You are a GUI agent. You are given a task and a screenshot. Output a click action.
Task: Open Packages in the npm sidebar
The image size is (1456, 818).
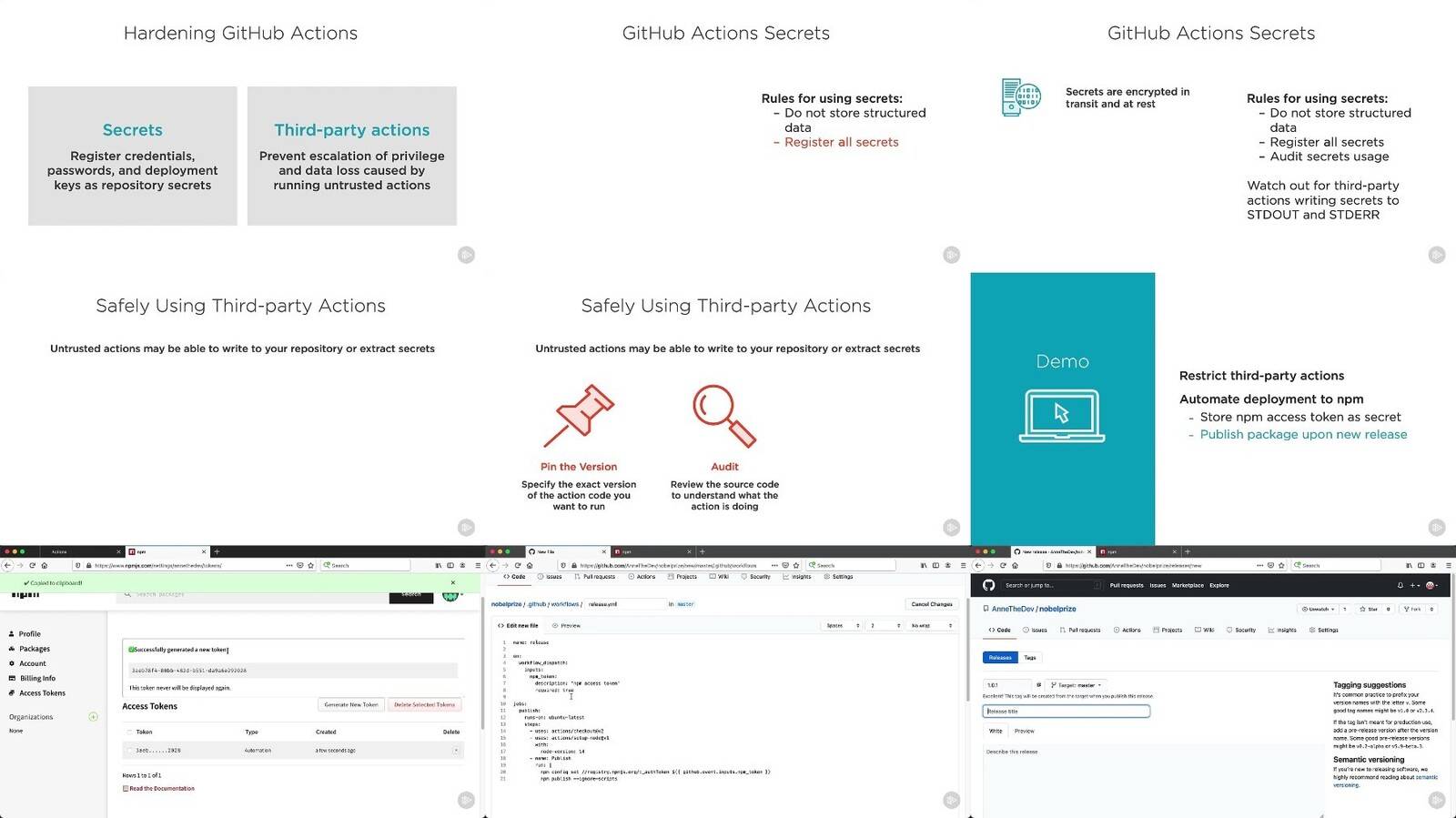29,649
